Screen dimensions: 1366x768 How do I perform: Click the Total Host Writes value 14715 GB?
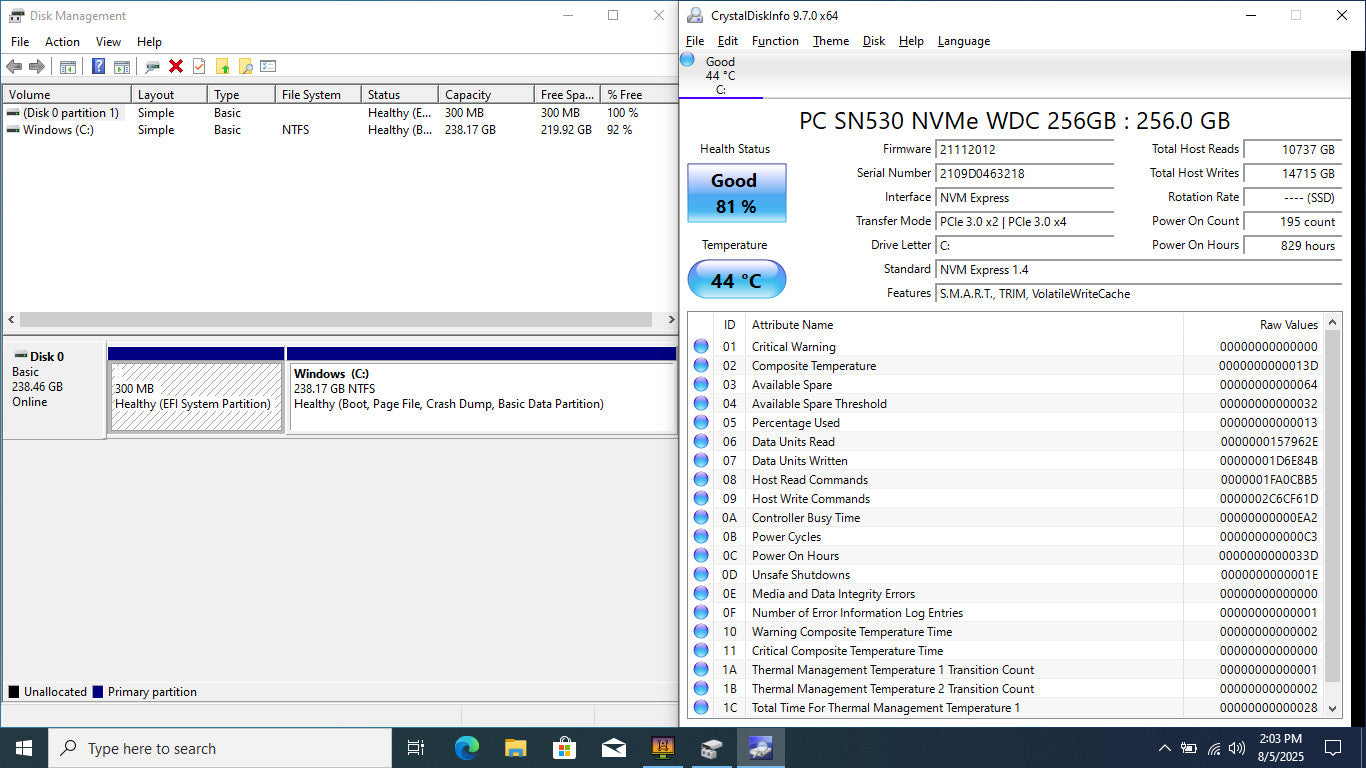click(x=1292, y=174)
